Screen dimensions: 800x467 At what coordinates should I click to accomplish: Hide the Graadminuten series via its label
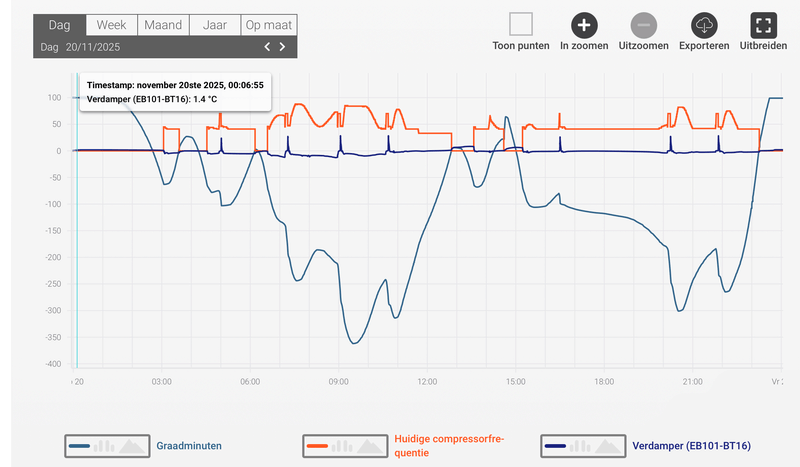pyautogui.click(x=188, y=446)
